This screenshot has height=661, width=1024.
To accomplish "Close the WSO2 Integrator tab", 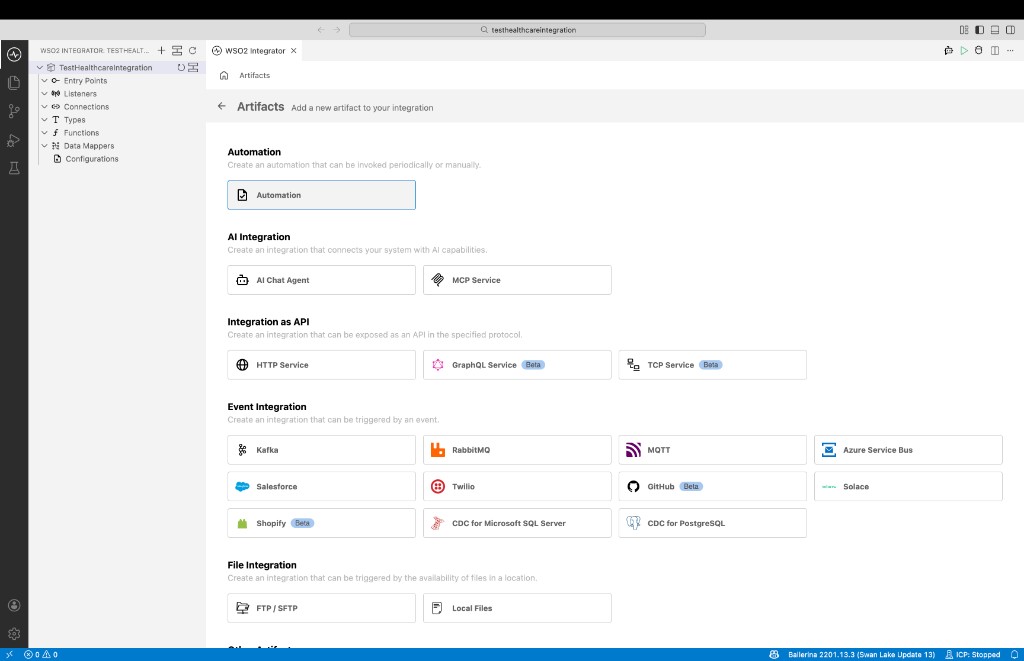I will tap(294, 50).
